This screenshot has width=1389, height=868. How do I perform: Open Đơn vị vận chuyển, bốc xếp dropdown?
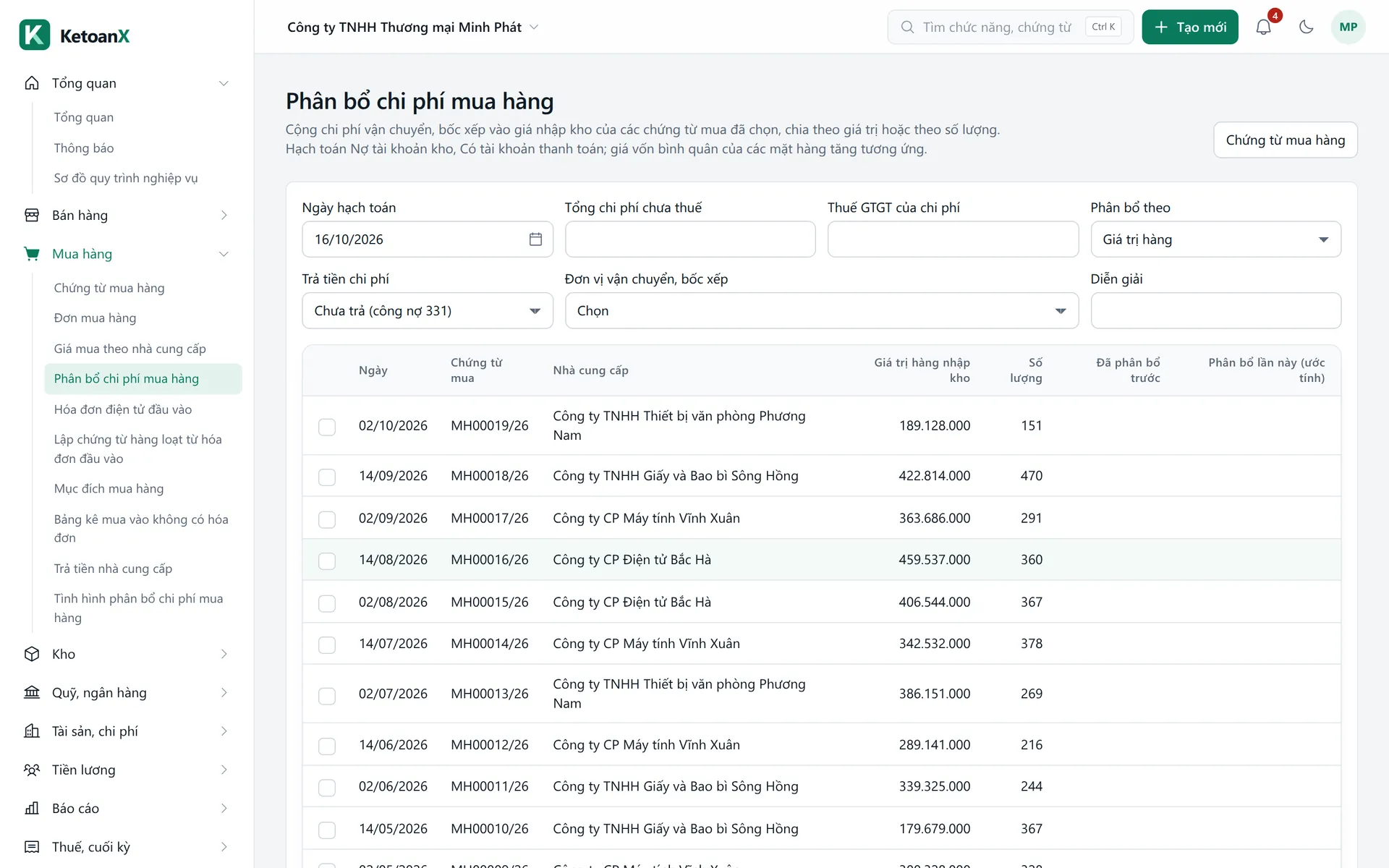[x=822, y=311]
